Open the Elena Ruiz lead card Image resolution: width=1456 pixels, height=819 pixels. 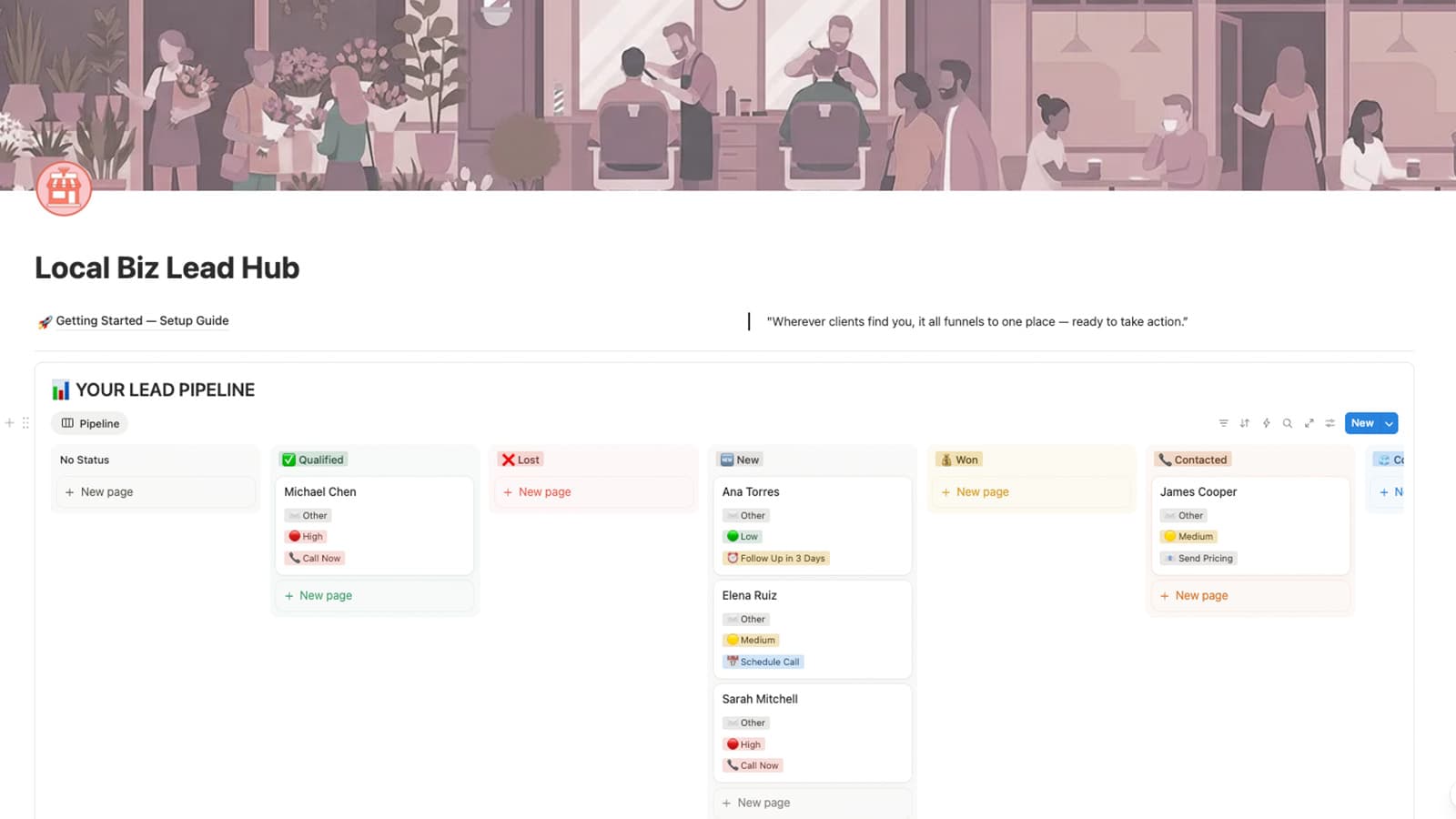click(749, 595)
